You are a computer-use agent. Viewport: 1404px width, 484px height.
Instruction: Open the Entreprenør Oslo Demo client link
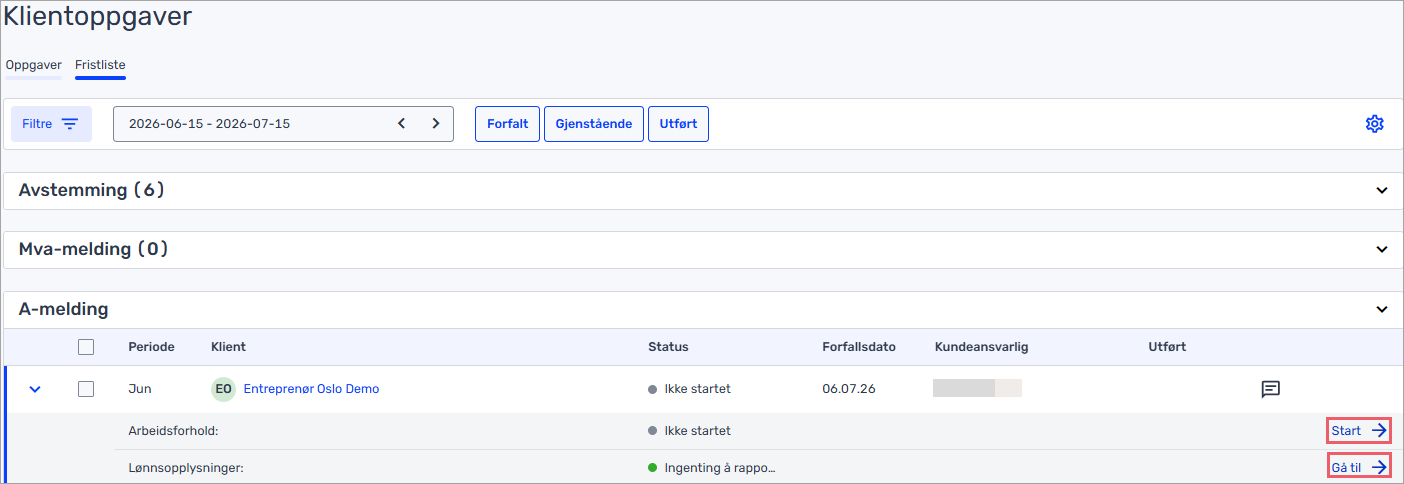[x=311, y=389]
